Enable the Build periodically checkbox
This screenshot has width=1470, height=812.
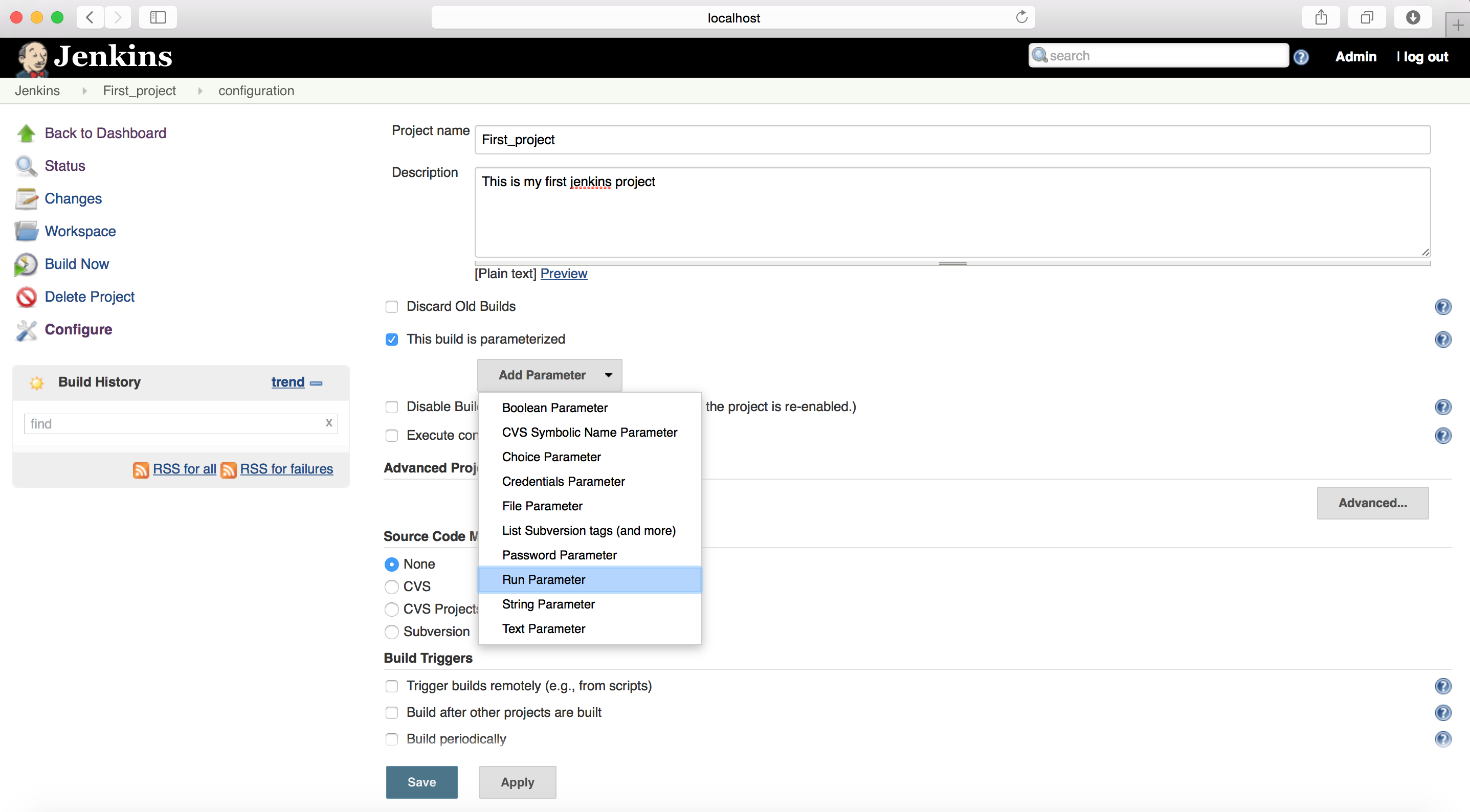pos(391,739)
